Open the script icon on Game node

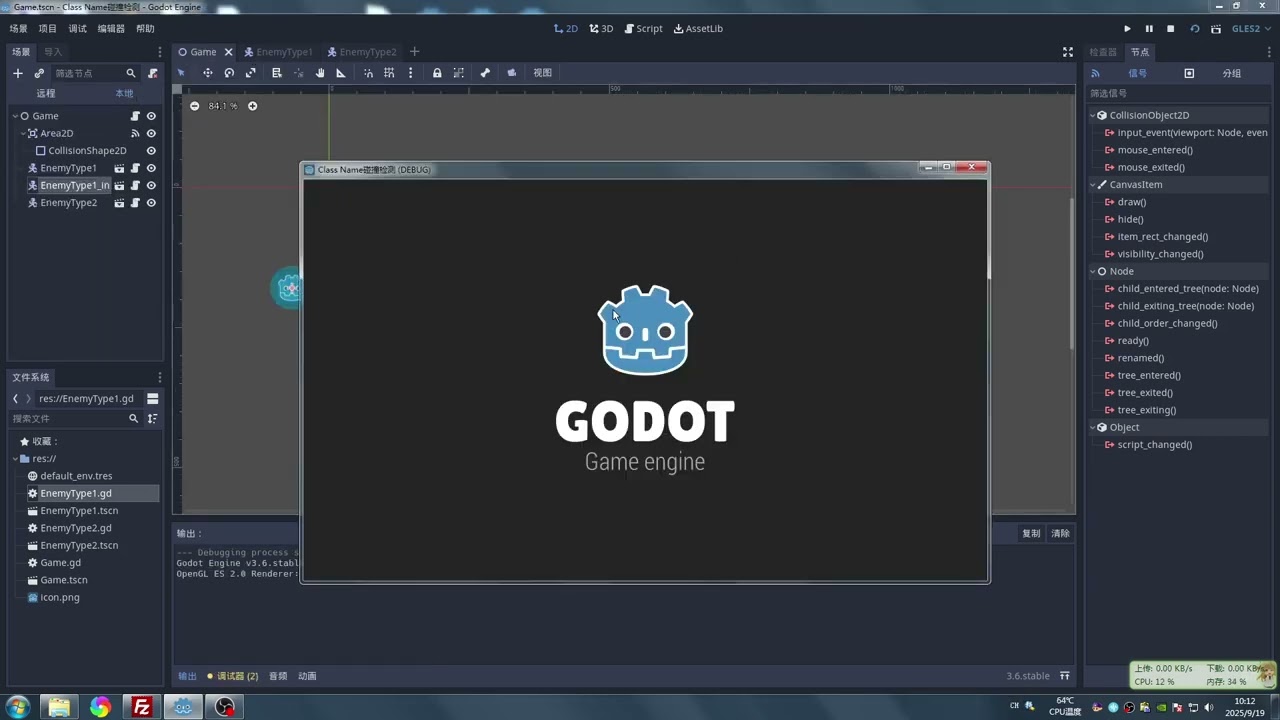tap(135, 116)
